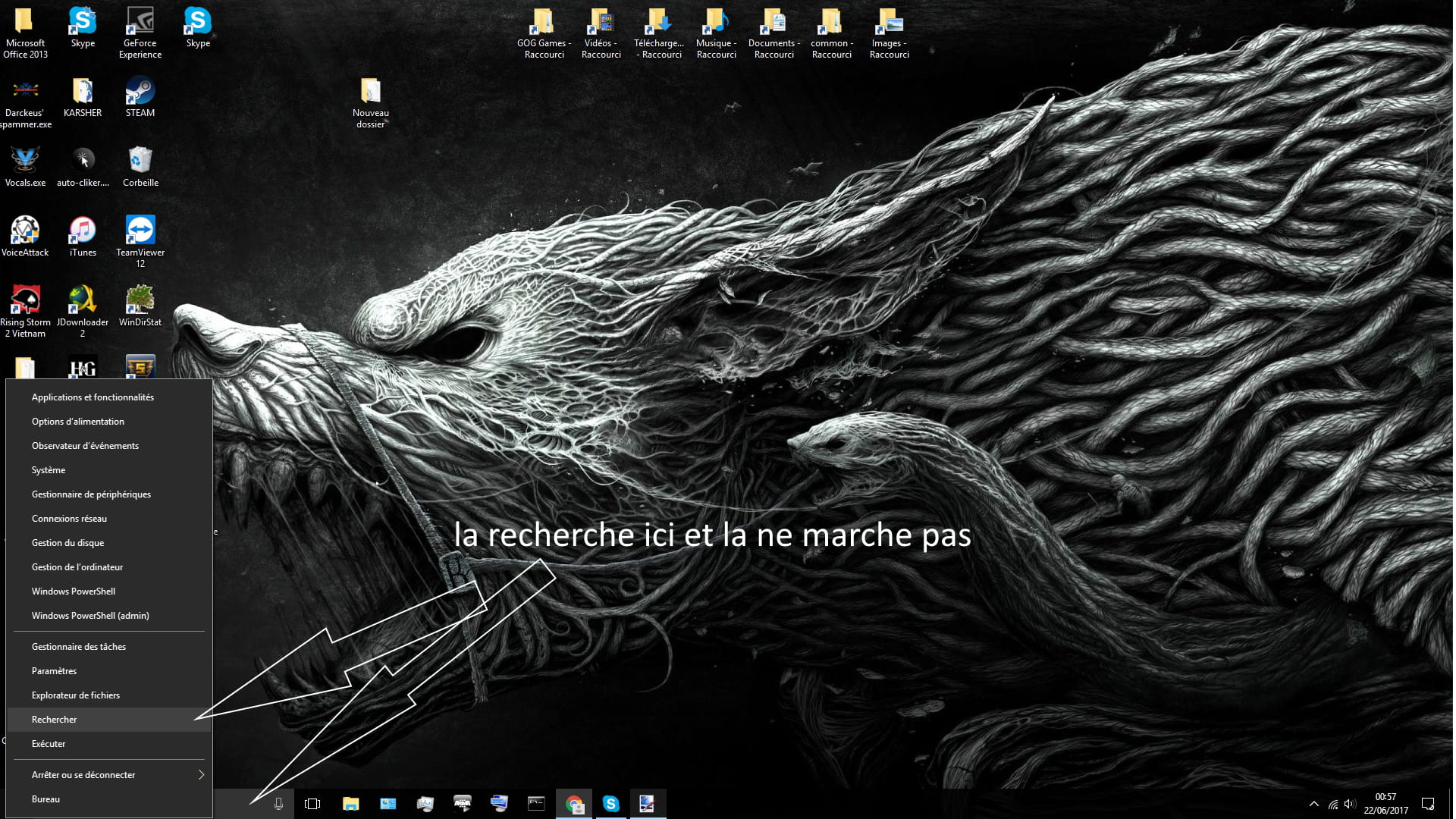Screen dimensions: 1456x819
Task: Open Téléchargements shortcut folder
Action: pos(659,33)
